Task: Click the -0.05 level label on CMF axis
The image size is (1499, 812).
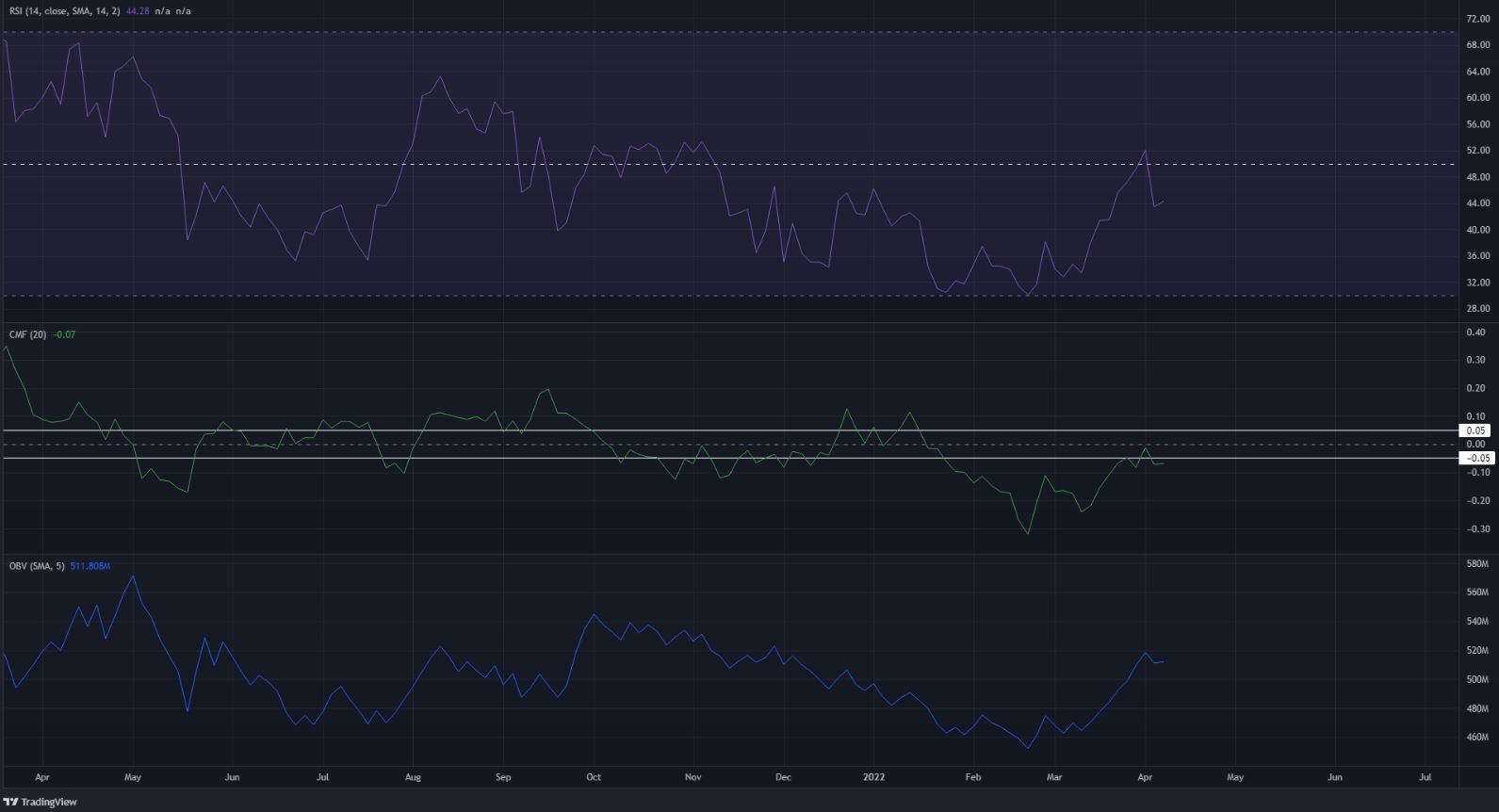Action: [x=1475, y=459]
